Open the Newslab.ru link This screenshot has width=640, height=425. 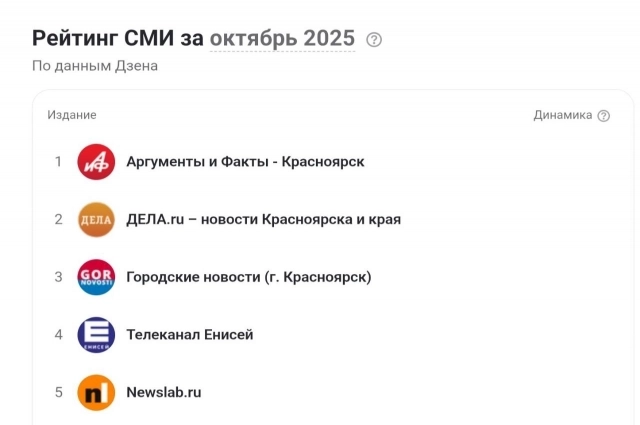coord(163,392)
